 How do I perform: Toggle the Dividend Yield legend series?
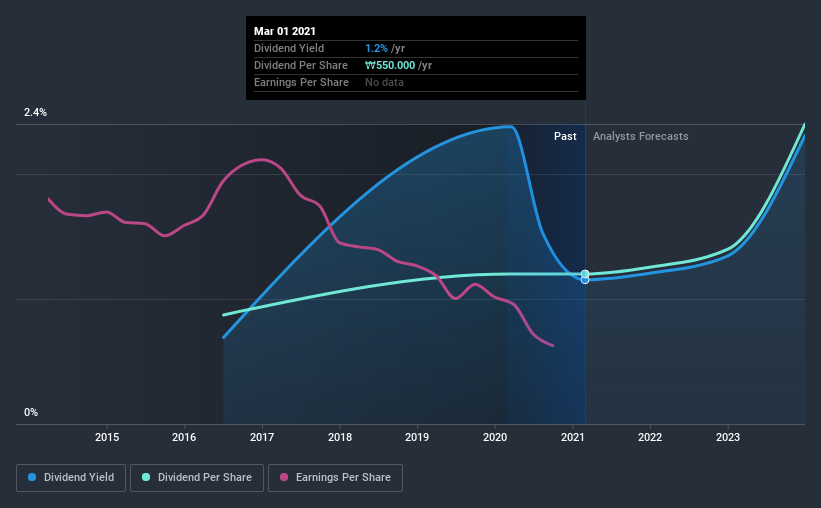(x=72, y=478)
